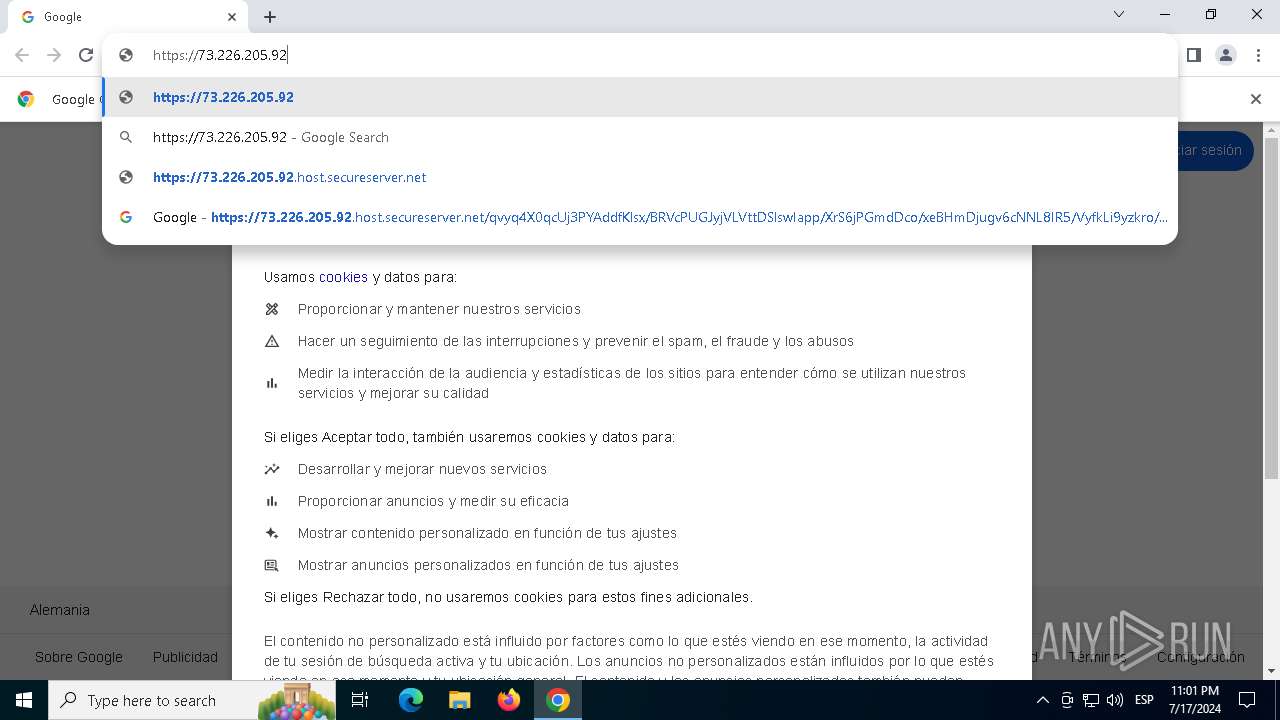The height and width of the screenshot is (720, 1280).
Task: Open the network tray icon
Action: point(1091,700)
